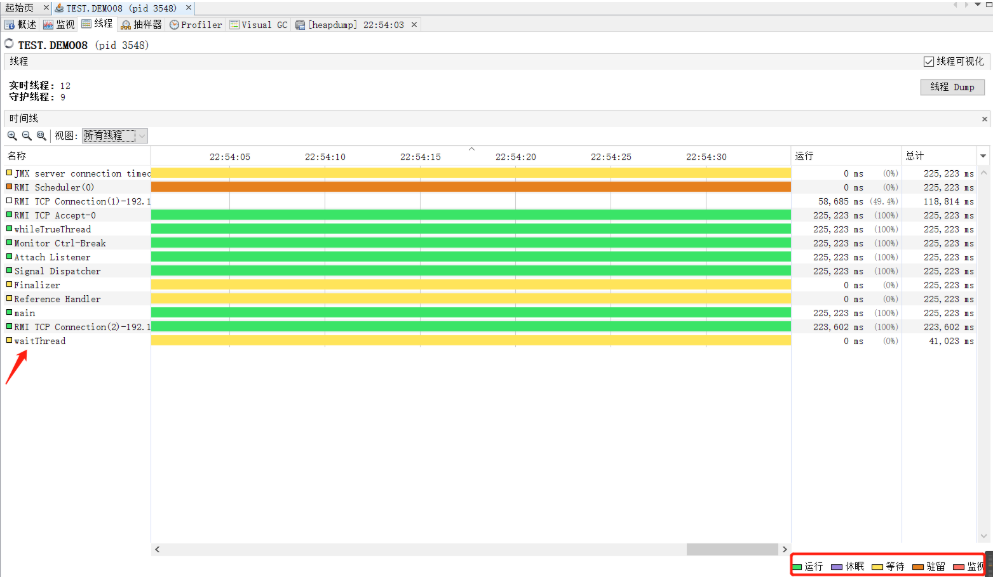Image resolution: width=995 pixels, height=579 pixels.
Task: Click the state icon beside Finalizer
Action: tap(9, 284)
